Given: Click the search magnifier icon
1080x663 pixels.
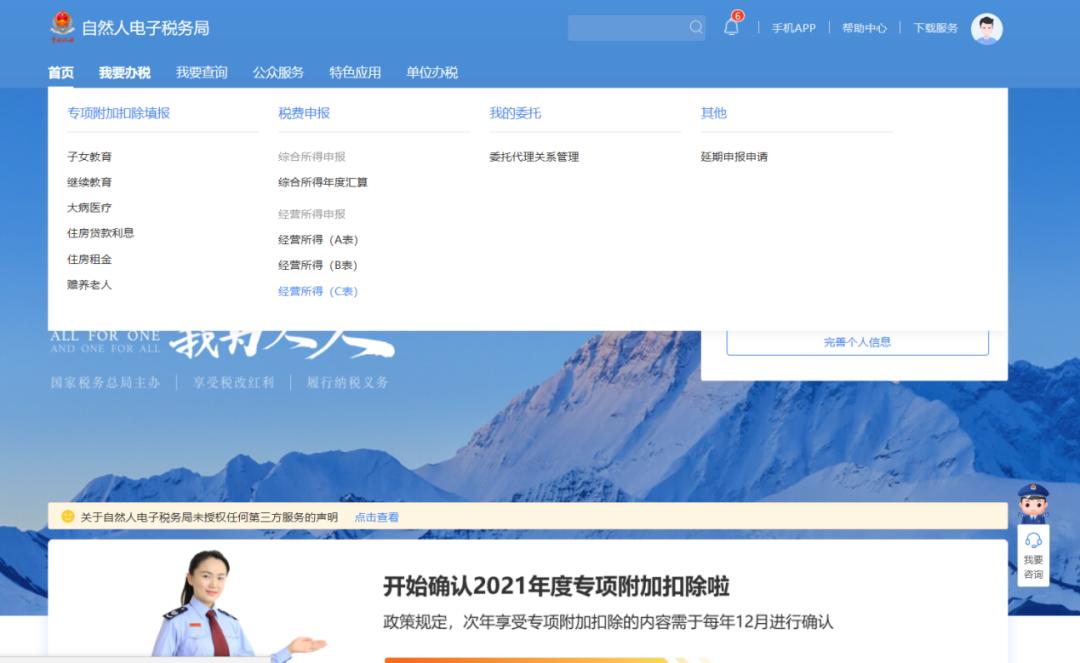Looking at the screenshot, I should [697, 27].
